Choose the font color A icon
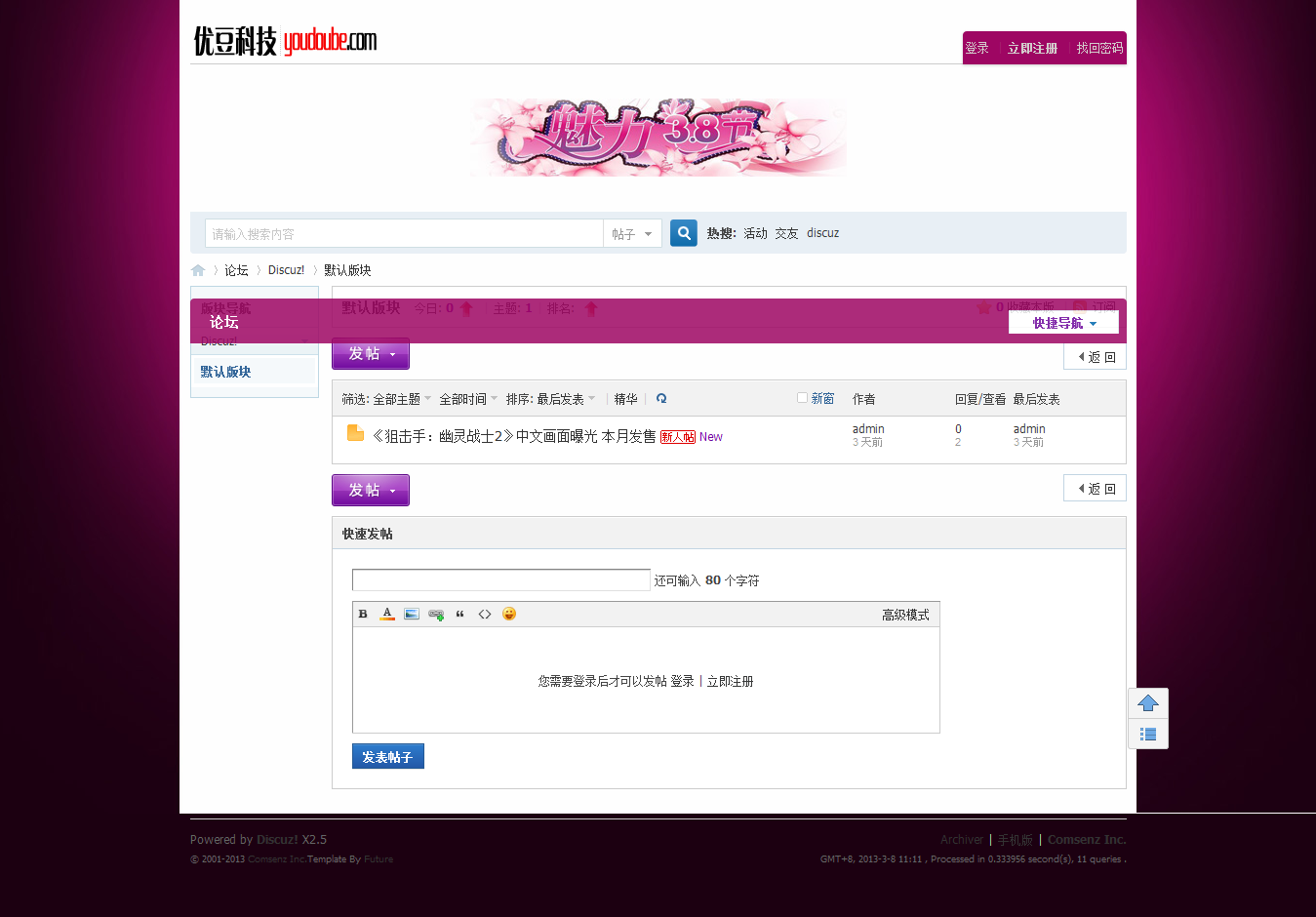The image size is (1316, 917). [x=387, y=614]
